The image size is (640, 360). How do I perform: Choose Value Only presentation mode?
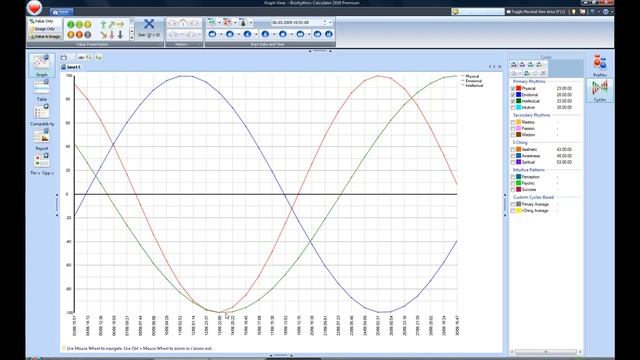pyautogui.click(x=44, y=21)
